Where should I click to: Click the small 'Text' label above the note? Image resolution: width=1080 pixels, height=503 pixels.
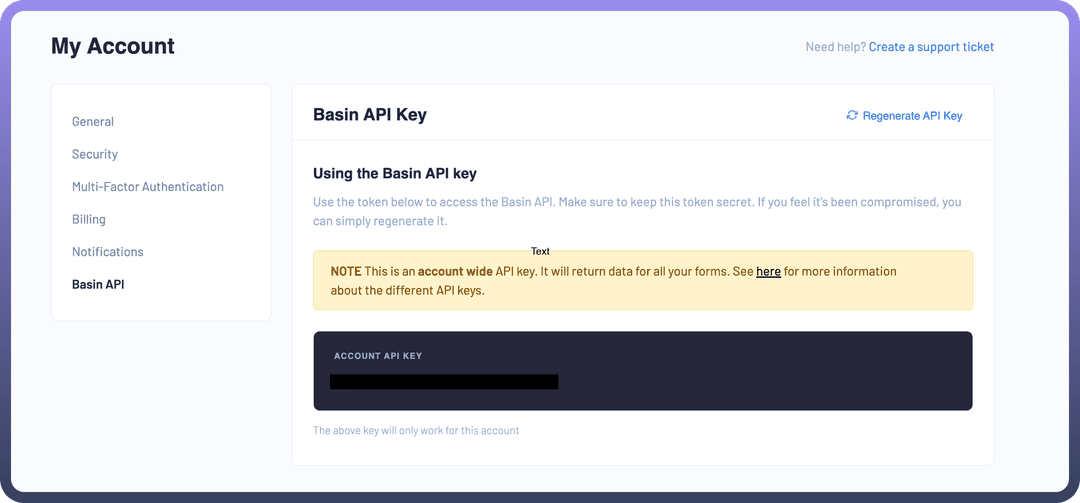(540, 251)
